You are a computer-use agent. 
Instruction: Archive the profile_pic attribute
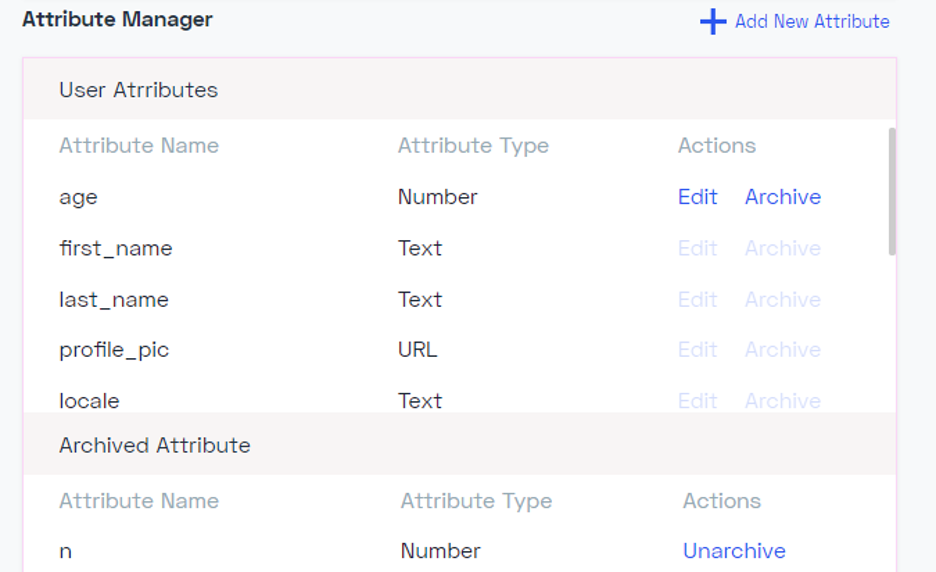click(x=783, y=350)
